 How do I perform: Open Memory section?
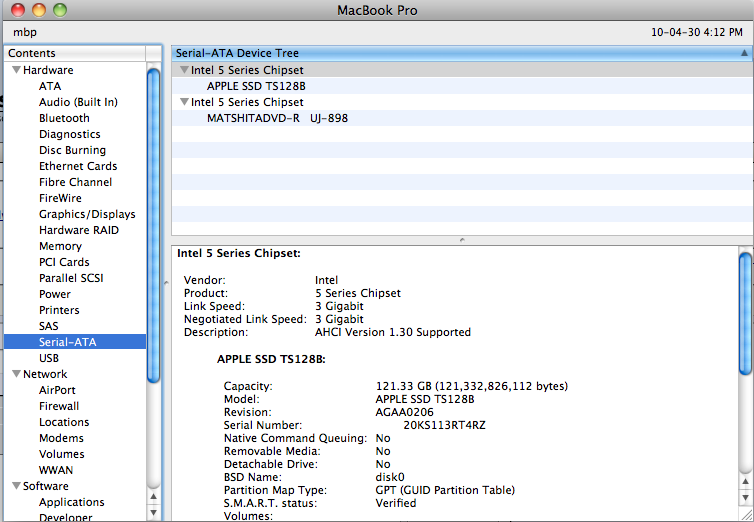pos(61,246)
